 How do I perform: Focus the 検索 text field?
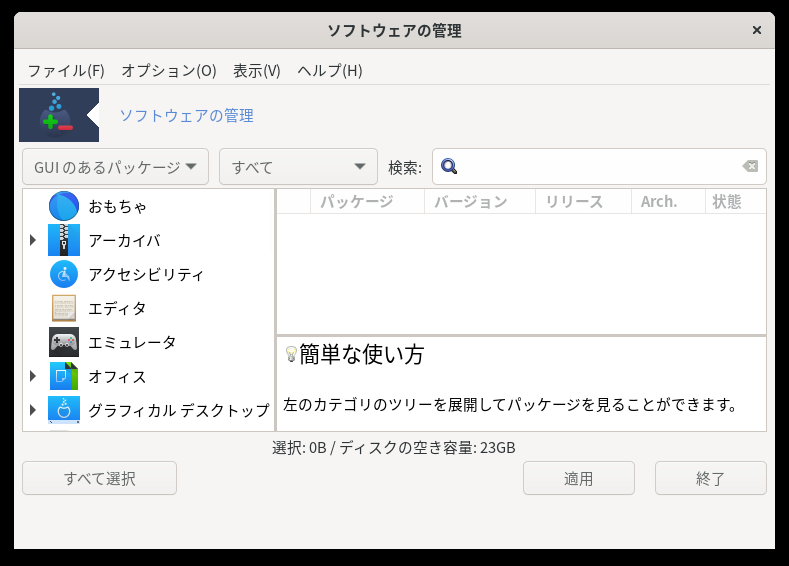tap(599, 167)
